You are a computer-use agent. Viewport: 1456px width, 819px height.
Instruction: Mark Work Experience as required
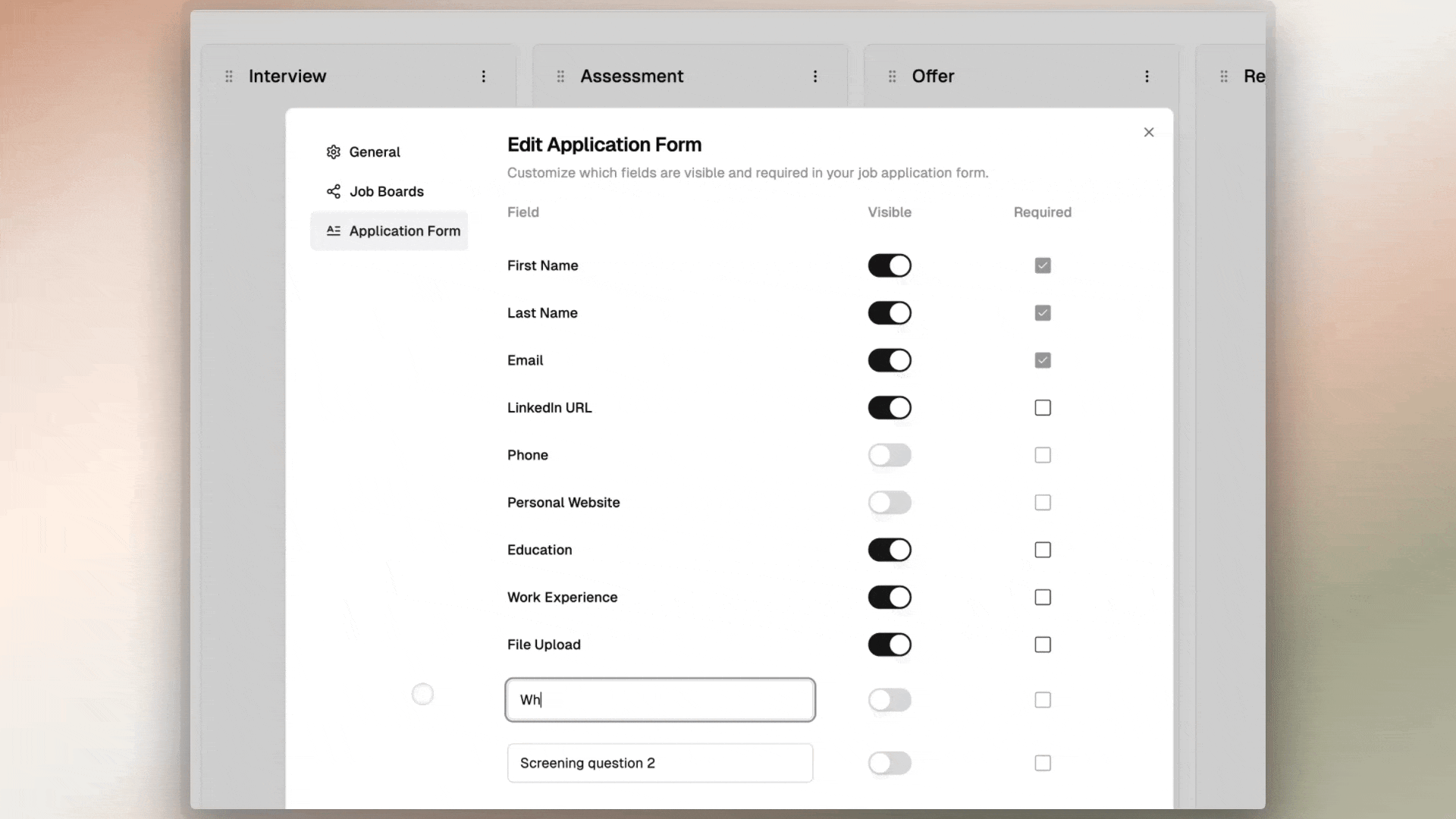pos(1043,598)
